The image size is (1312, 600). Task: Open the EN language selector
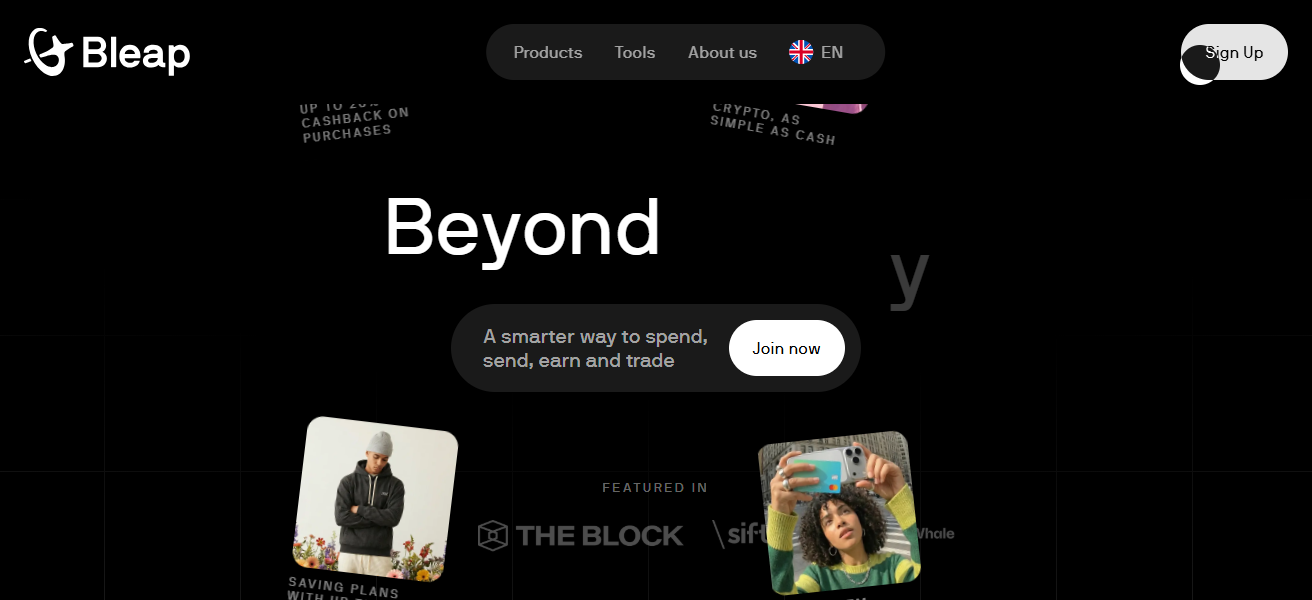pos(816,52)
